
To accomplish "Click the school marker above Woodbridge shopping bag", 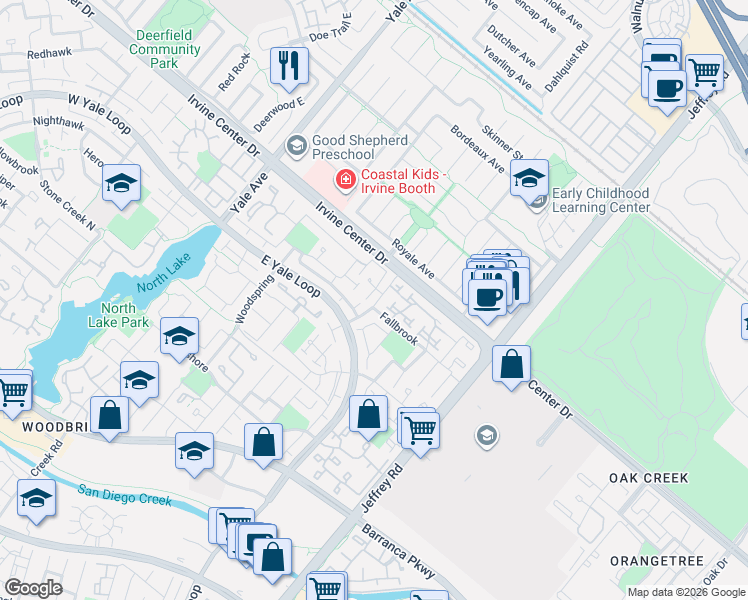I will tap(139, 381).
